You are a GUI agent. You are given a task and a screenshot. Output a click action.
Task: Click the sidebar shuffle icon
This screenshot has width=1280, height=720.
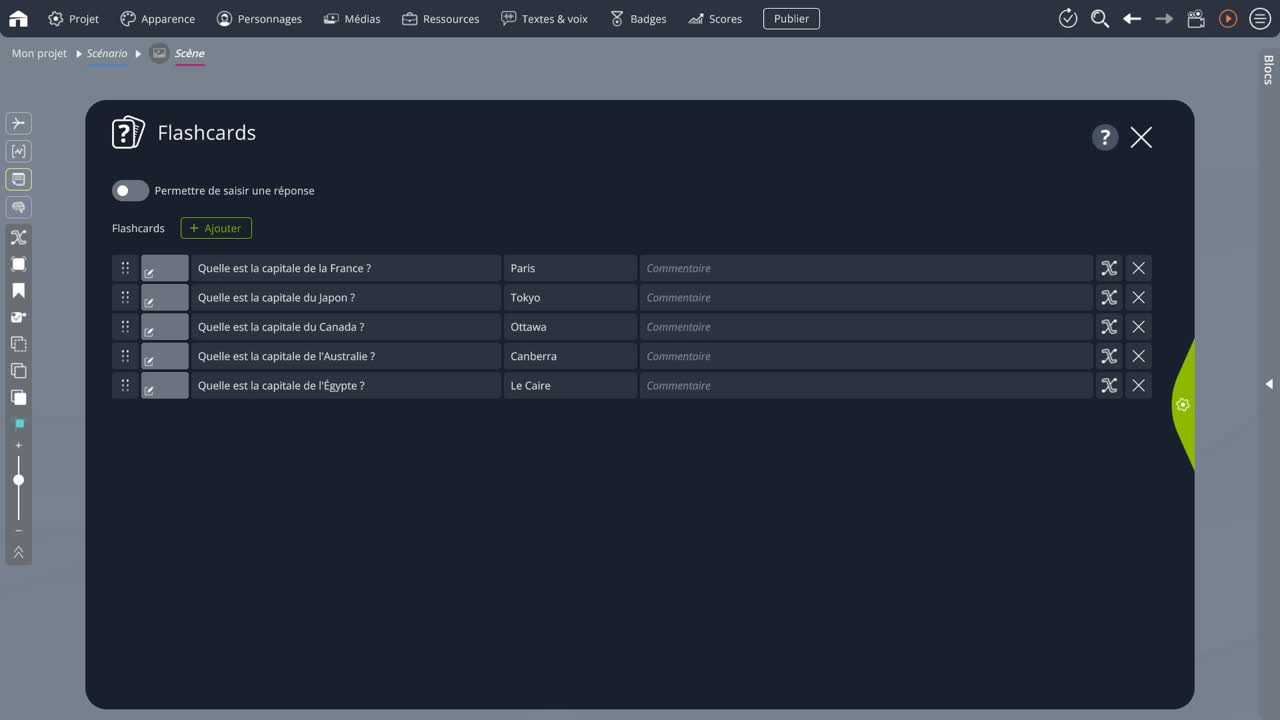coord(18,237)
